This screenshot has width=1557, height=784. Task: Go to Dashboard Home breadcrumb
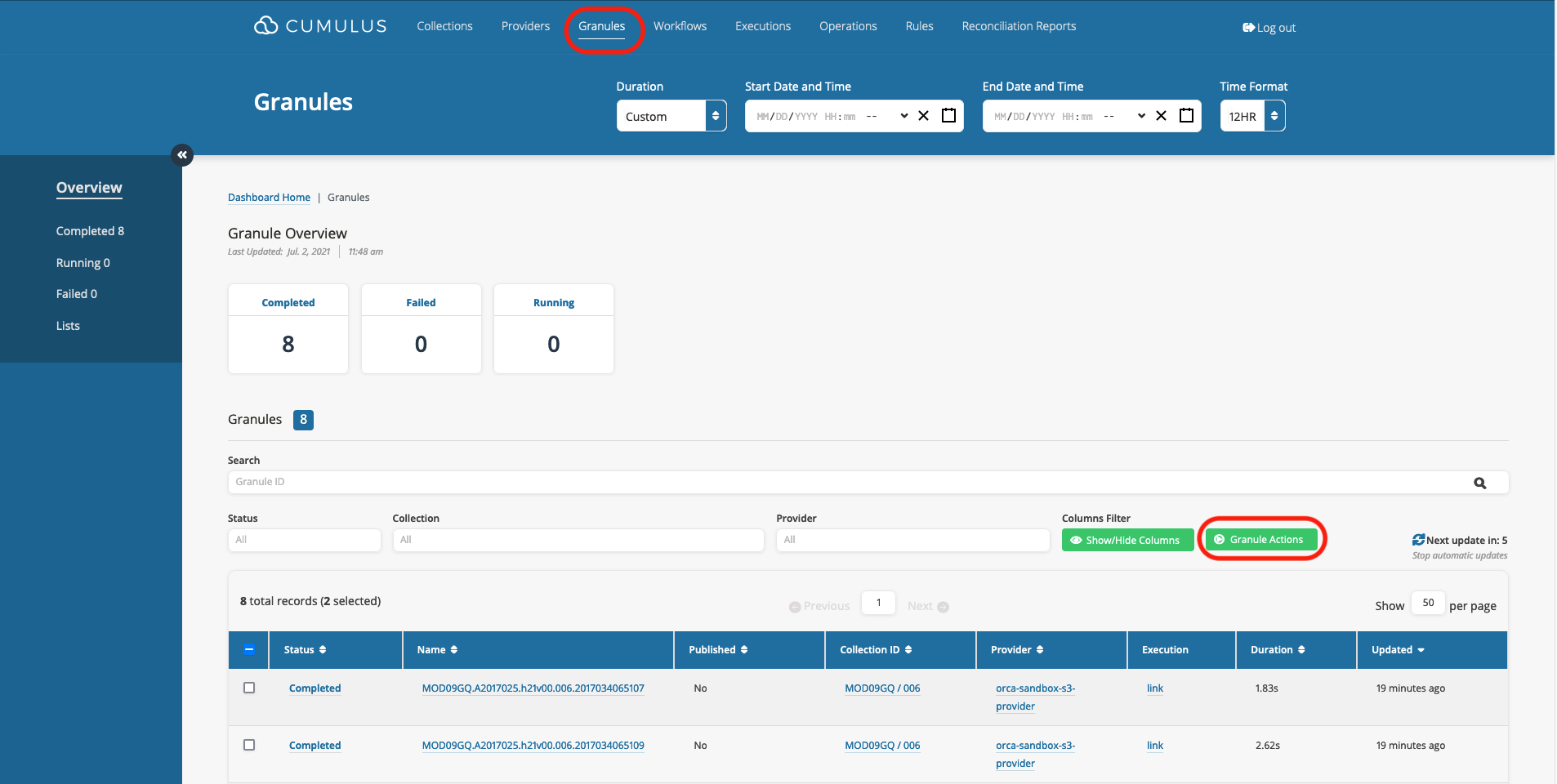(269, 198)
